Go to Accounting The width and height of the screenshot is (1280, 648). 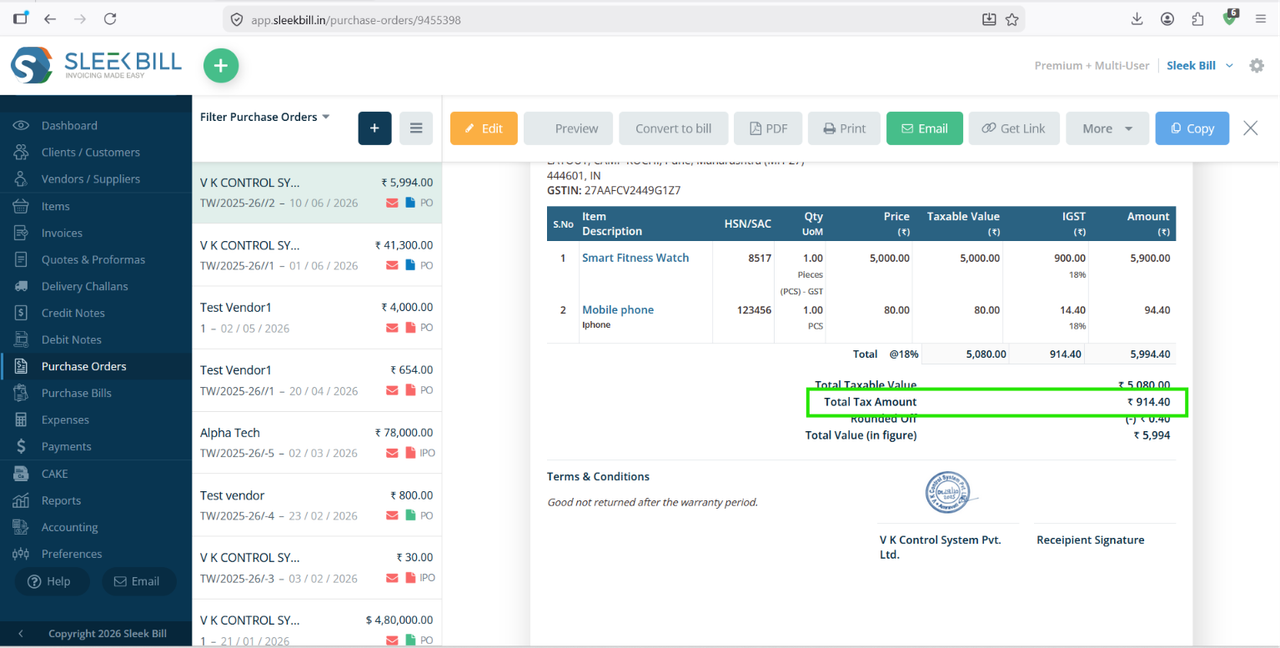69,527
